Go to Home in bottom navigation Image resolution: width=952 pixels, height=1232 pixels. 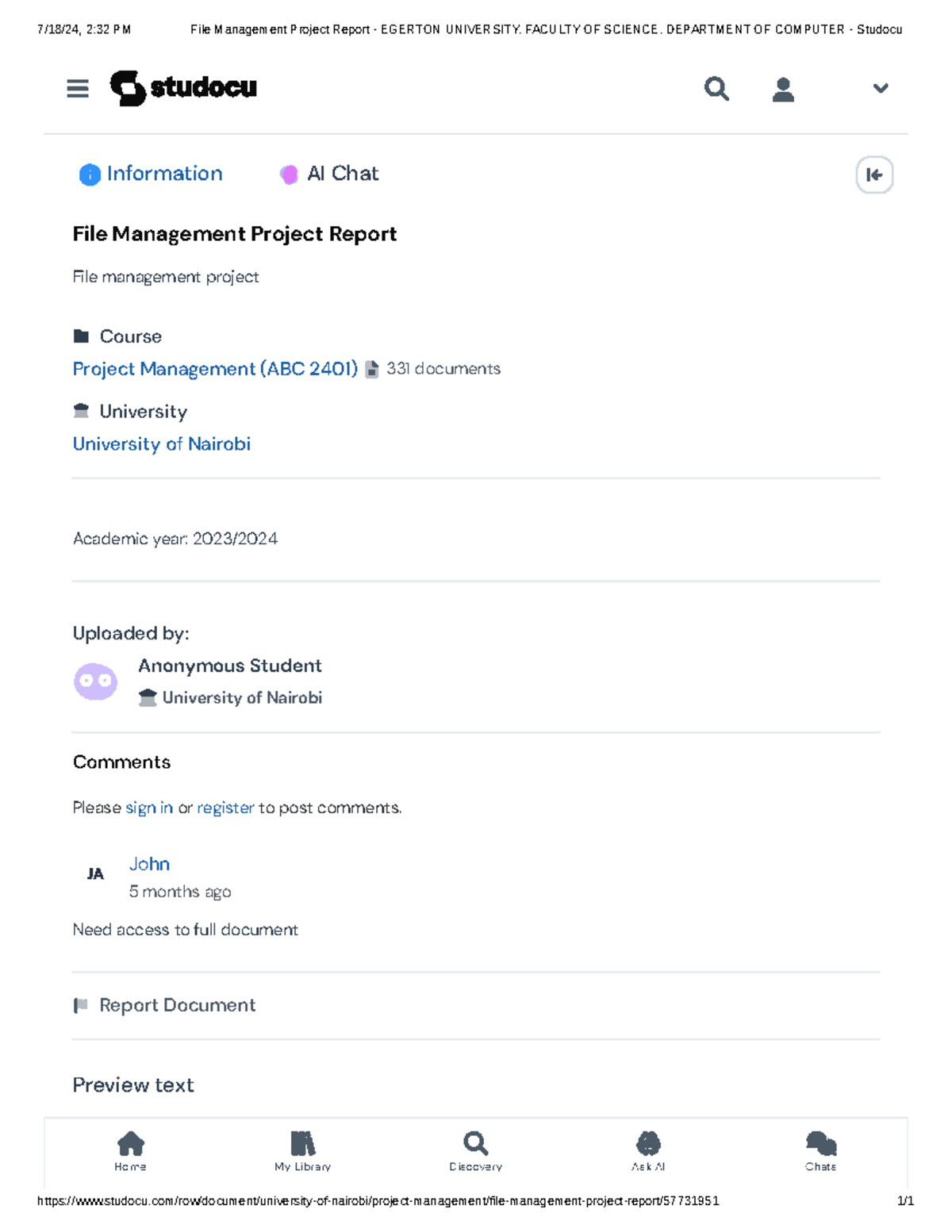pos(130,1150)
